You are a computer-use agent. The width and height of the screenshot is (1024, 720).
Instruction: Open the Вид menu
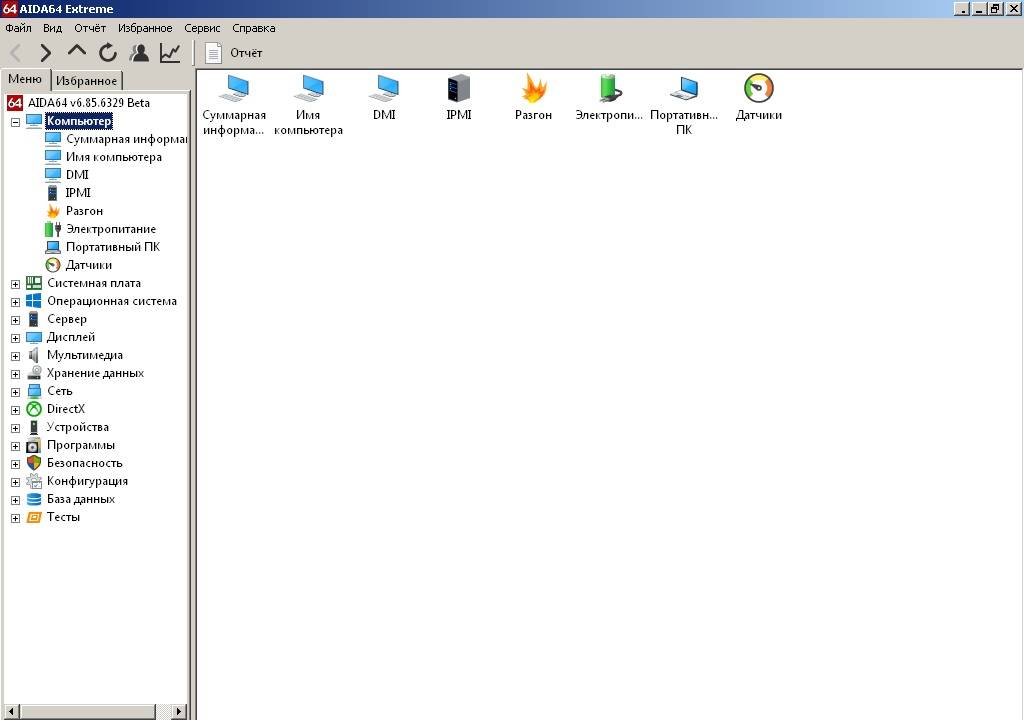52,28
